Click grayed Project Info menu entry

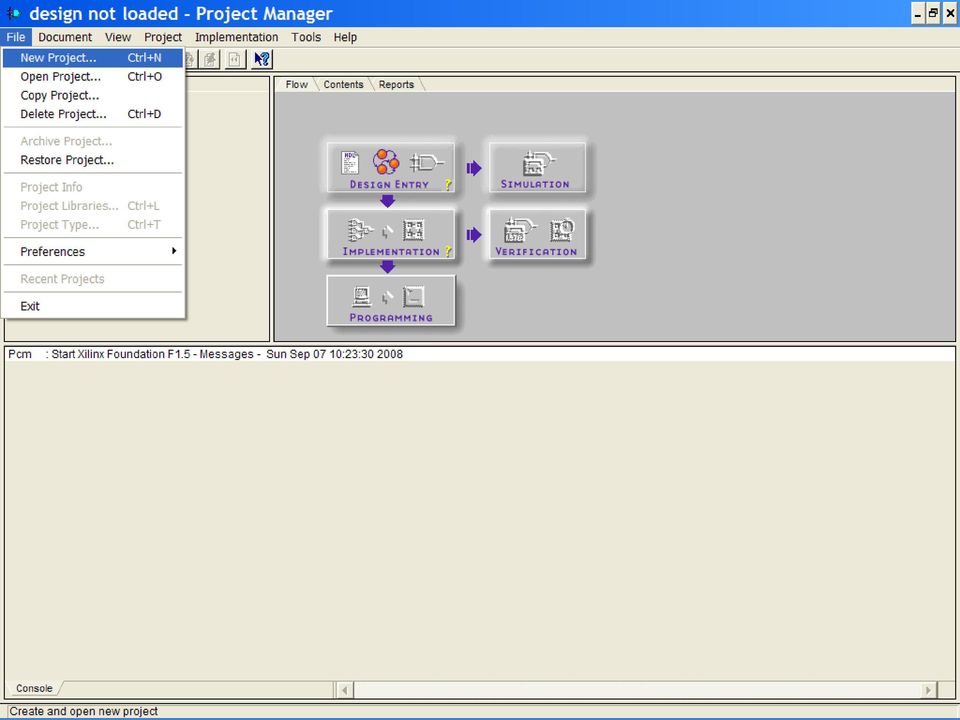pos(93,187)
